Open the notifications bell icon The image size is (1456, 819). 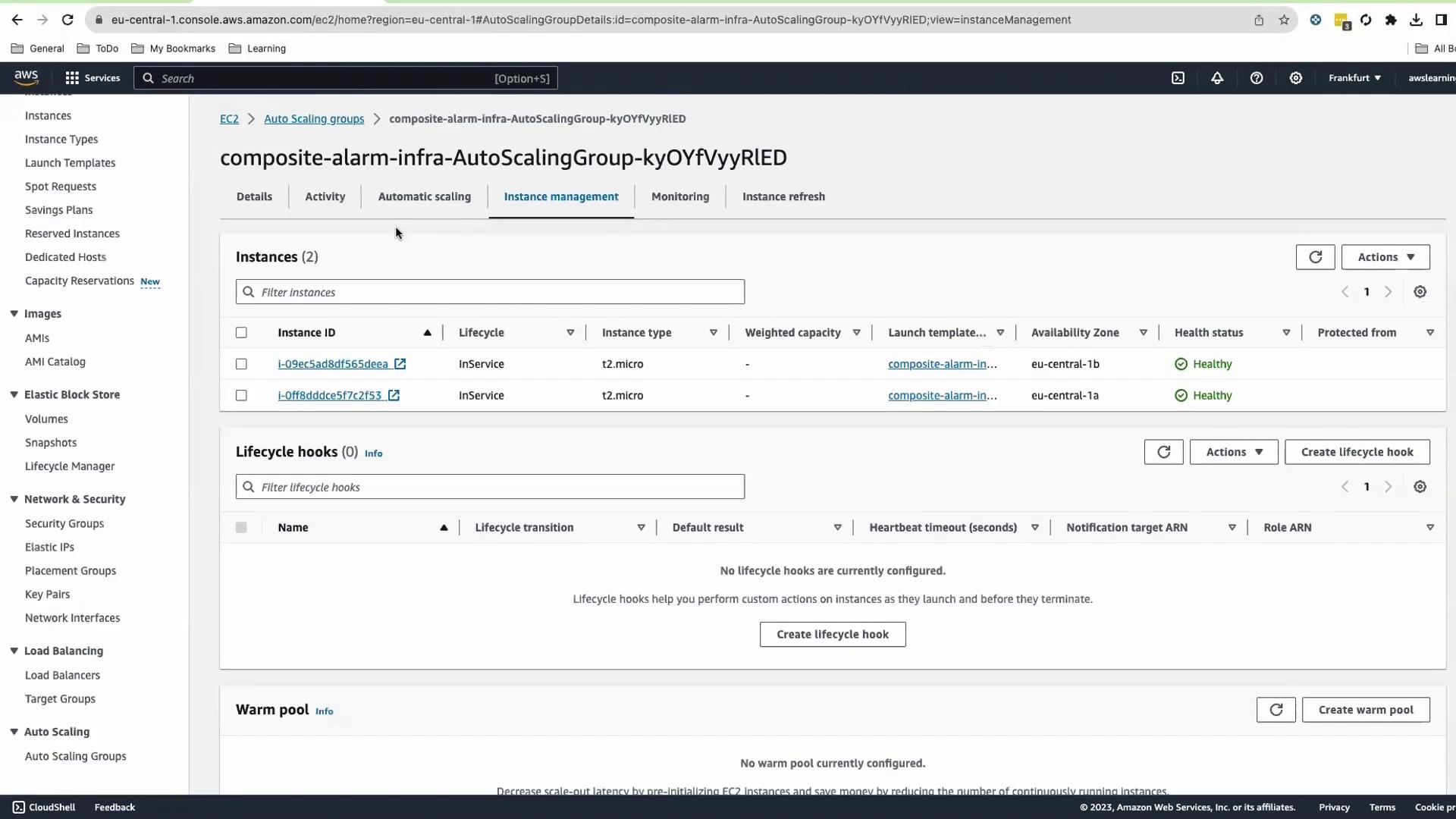tap(1217, 78)
